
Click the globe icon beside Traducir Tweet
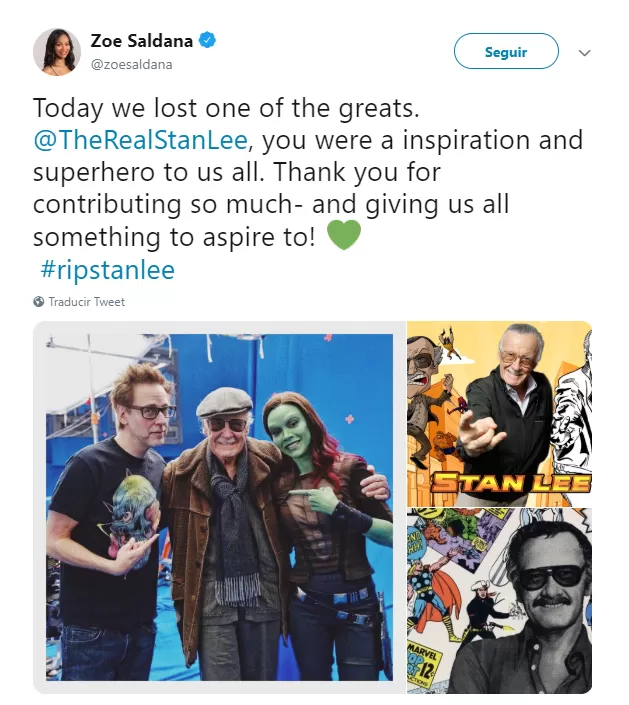39,301
